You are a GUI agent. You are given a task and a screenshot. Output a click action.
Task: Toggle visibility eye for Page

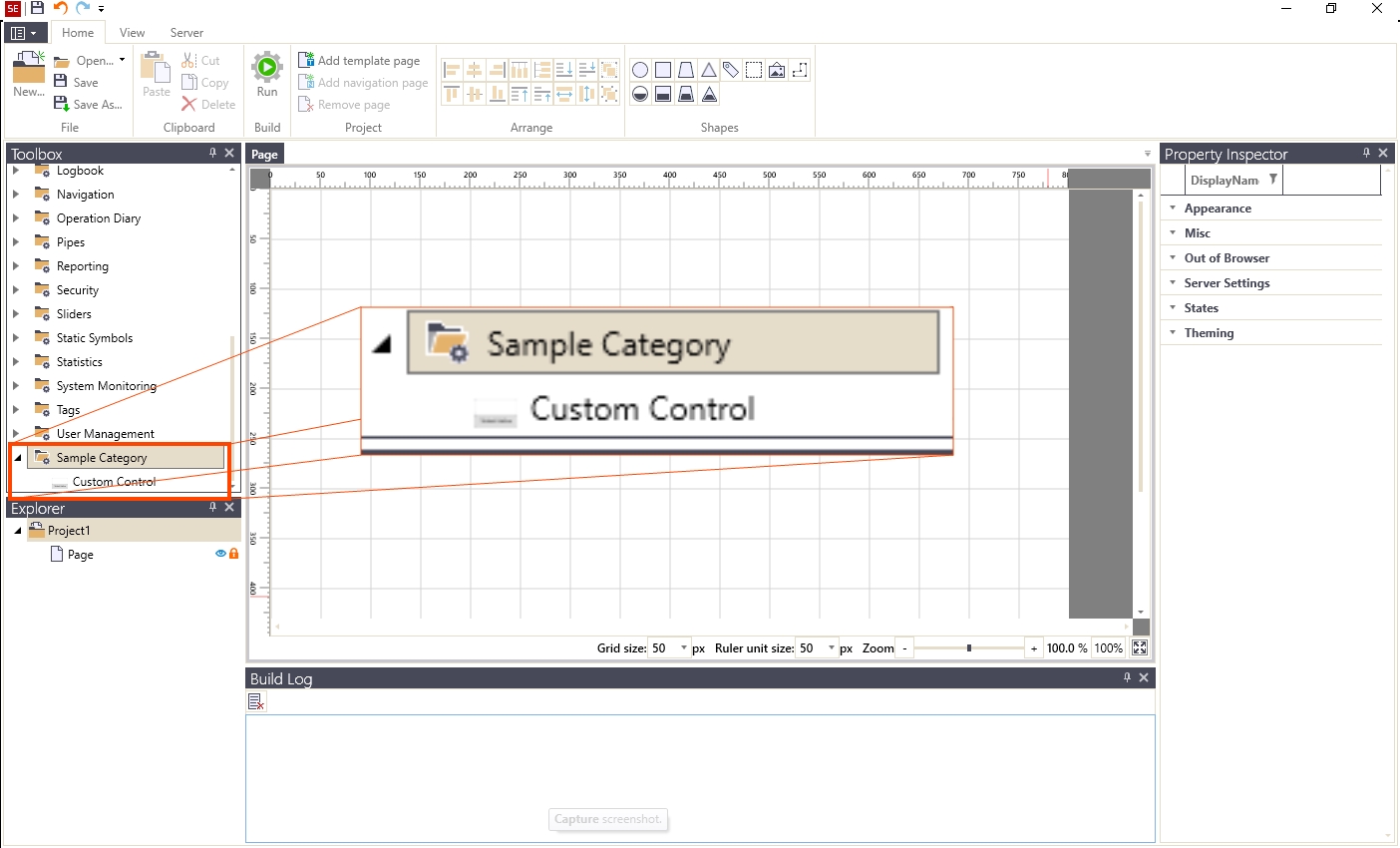coord(220,554)
